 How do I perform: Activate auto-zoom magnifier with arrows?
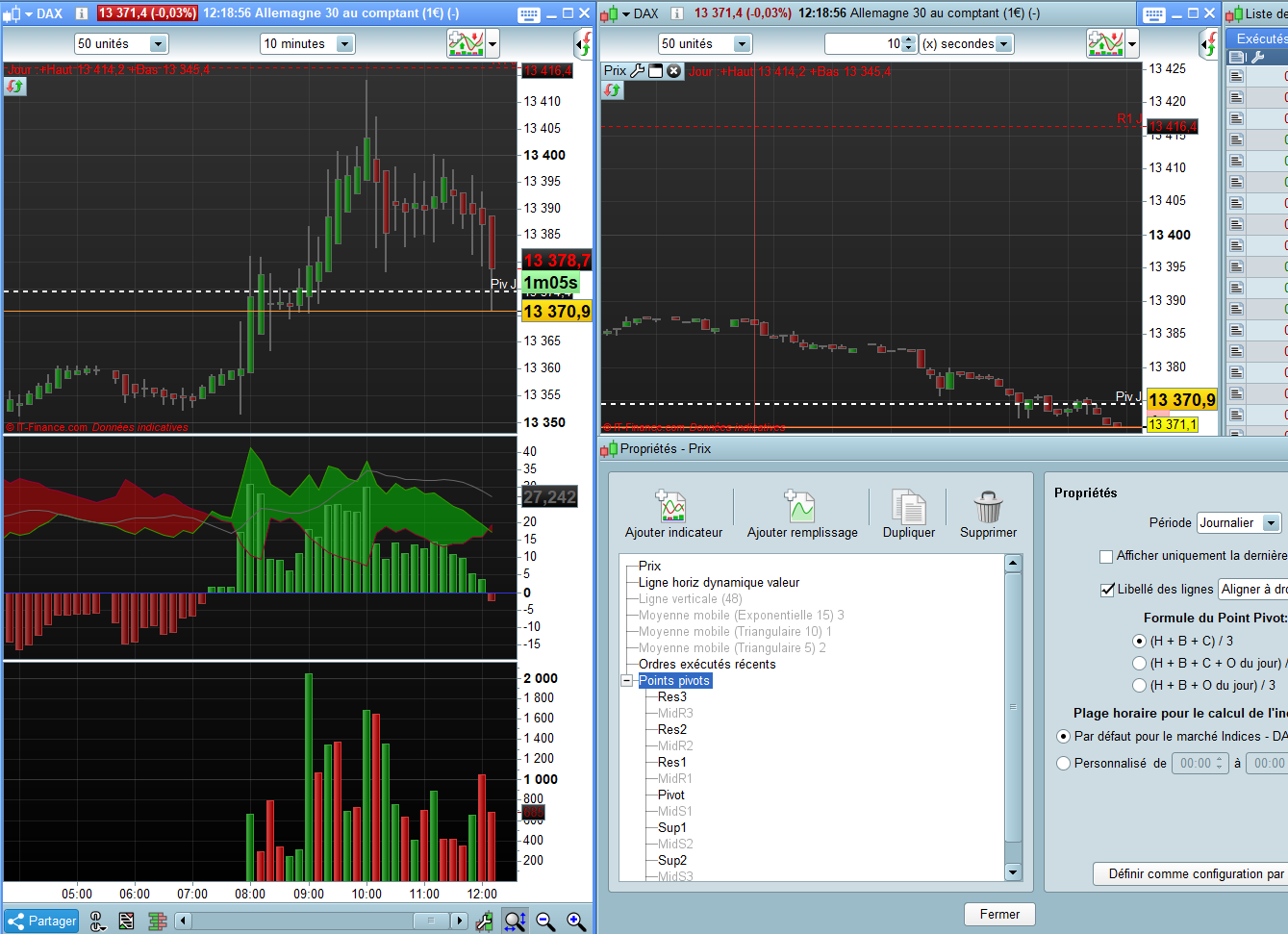coord(515,921)
